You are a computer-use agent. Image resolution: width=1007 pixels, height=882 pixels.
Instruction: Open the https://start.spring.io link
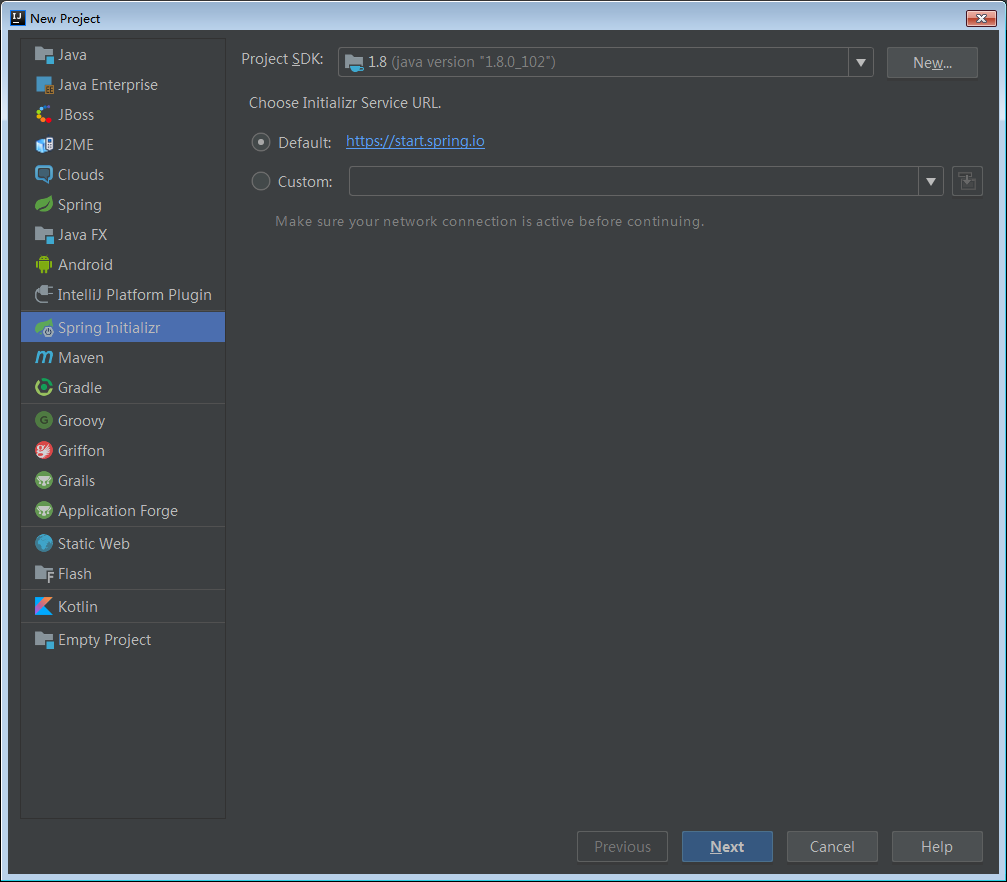[x=415, y=141]
